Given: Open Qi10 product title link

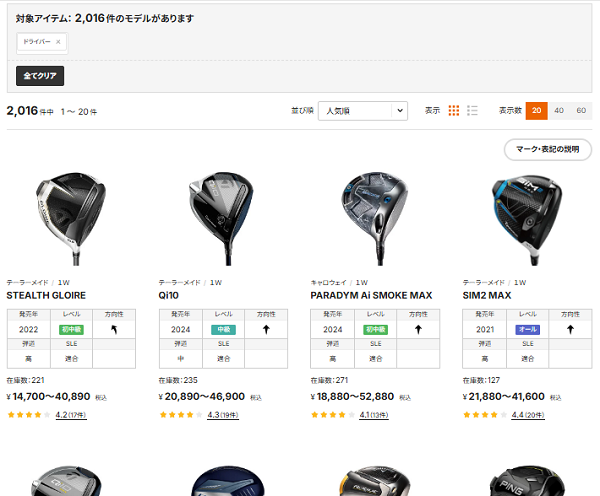Looking at the screenshot, I should click(x=168, y=295).
